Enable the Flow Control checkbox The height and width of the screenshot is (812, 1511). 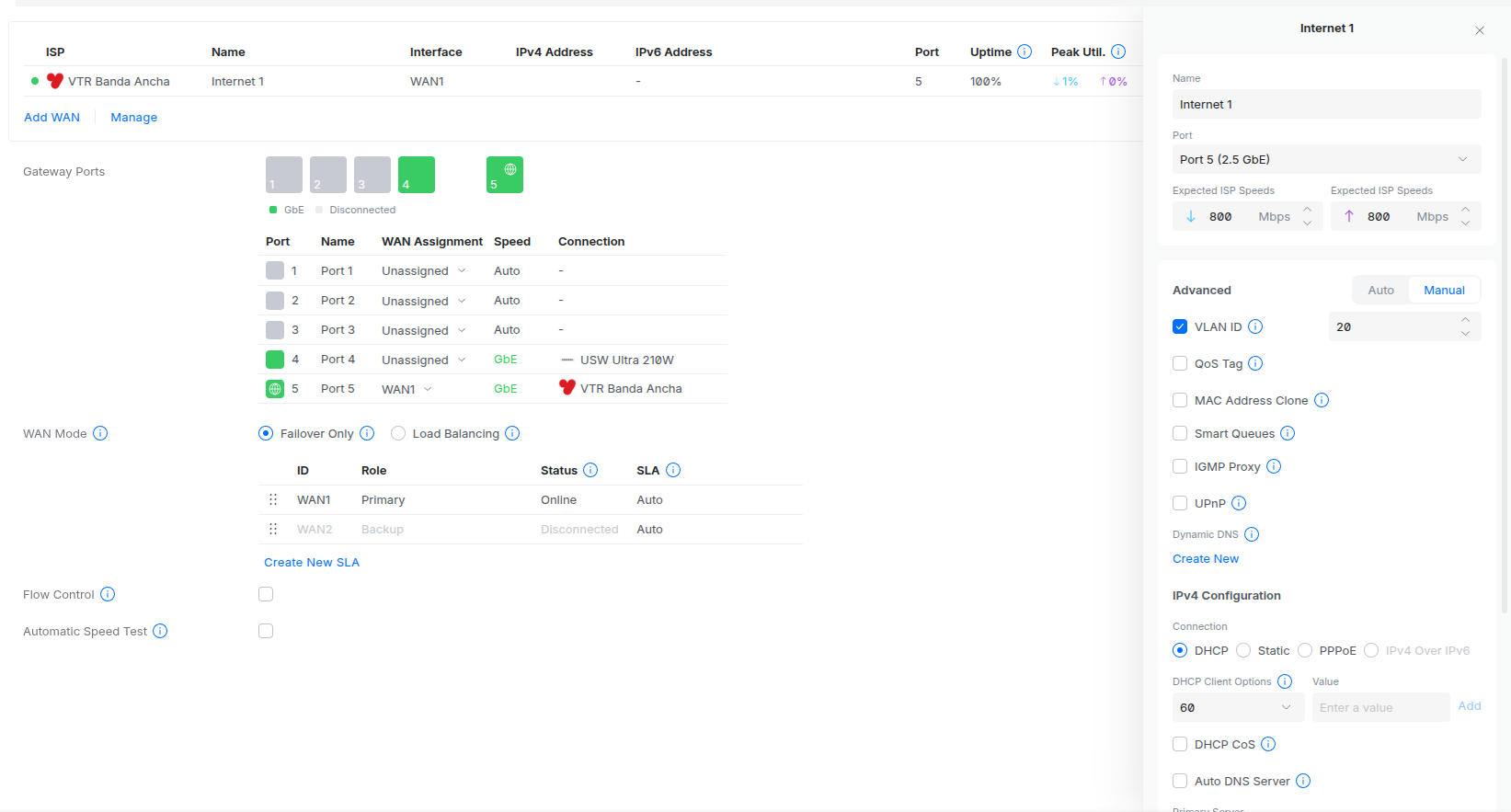click(266, 594)
